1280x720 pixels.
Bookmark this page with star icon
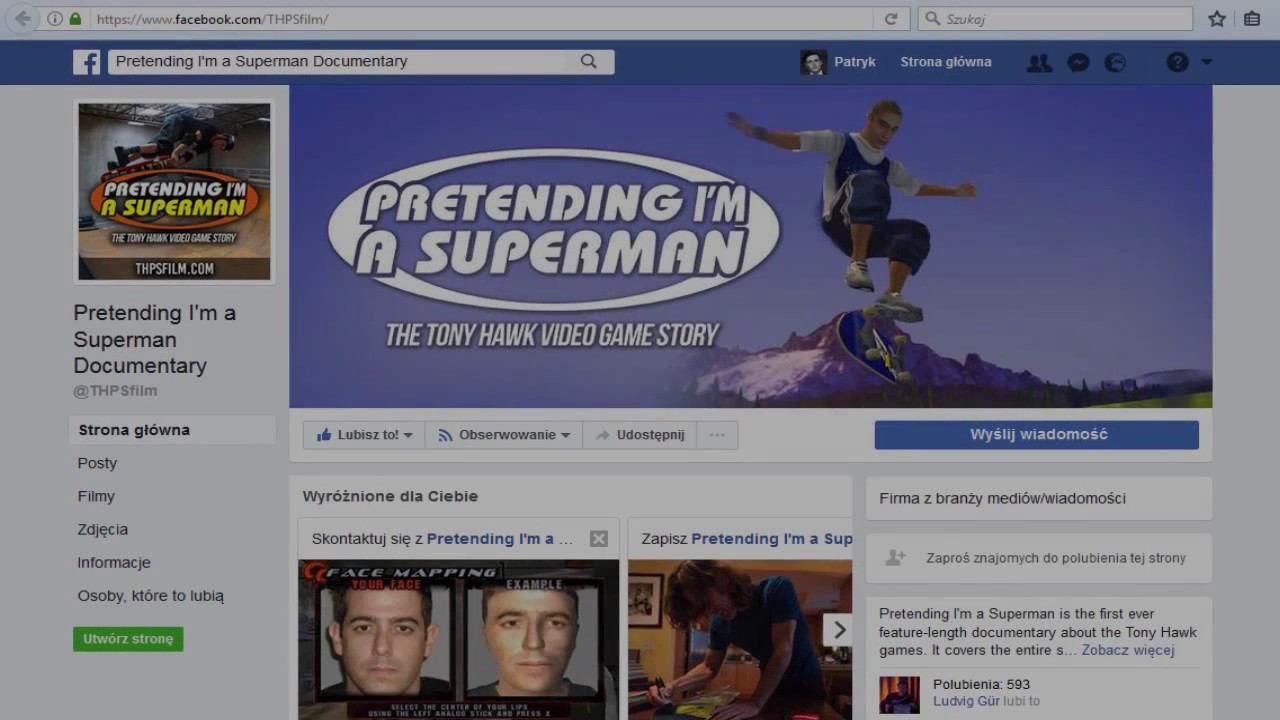pos(1217,19)
